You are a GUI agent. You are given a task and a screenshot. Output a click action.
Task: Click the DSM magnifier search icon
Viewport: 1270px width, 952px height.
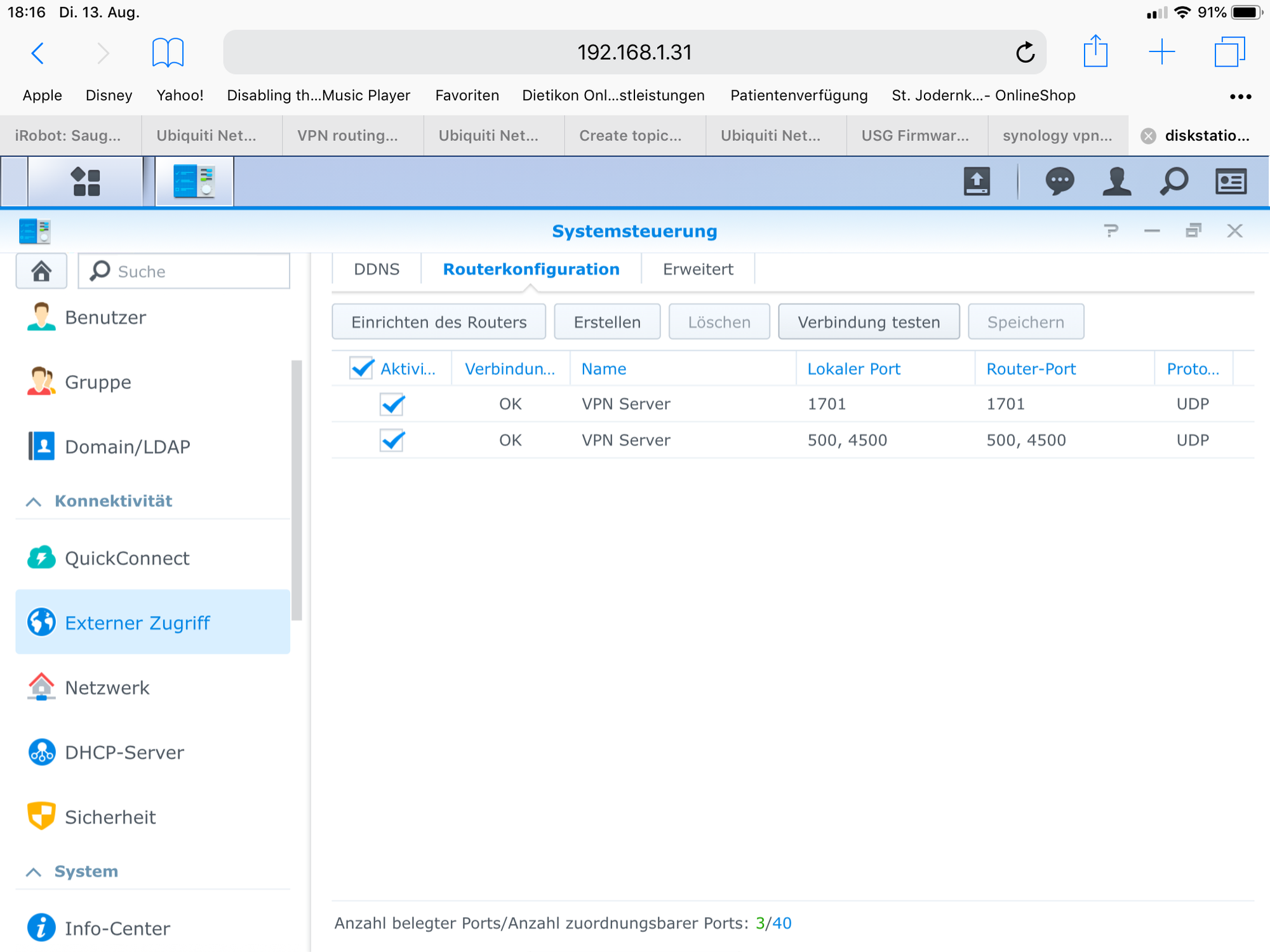1173,182
